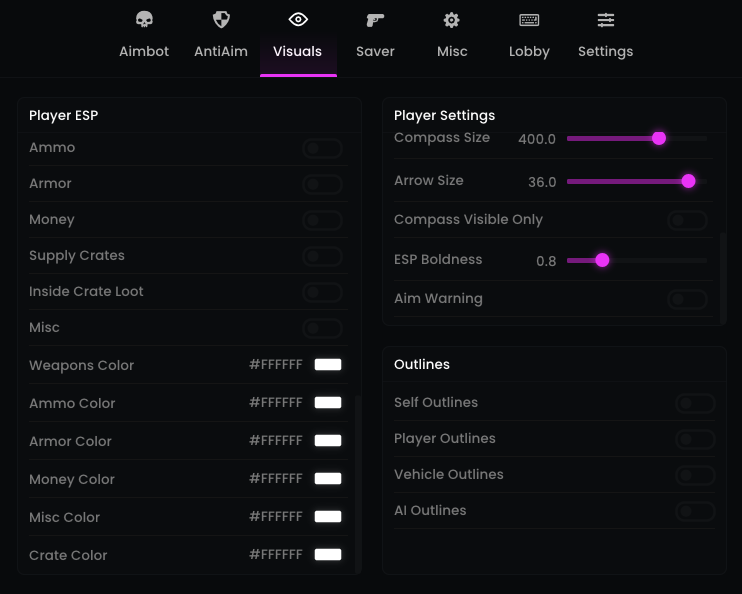Turn on Aim Warning switch
Image resolution: width=742 pixels, height=594 pixels.
[x=687, y=299]
